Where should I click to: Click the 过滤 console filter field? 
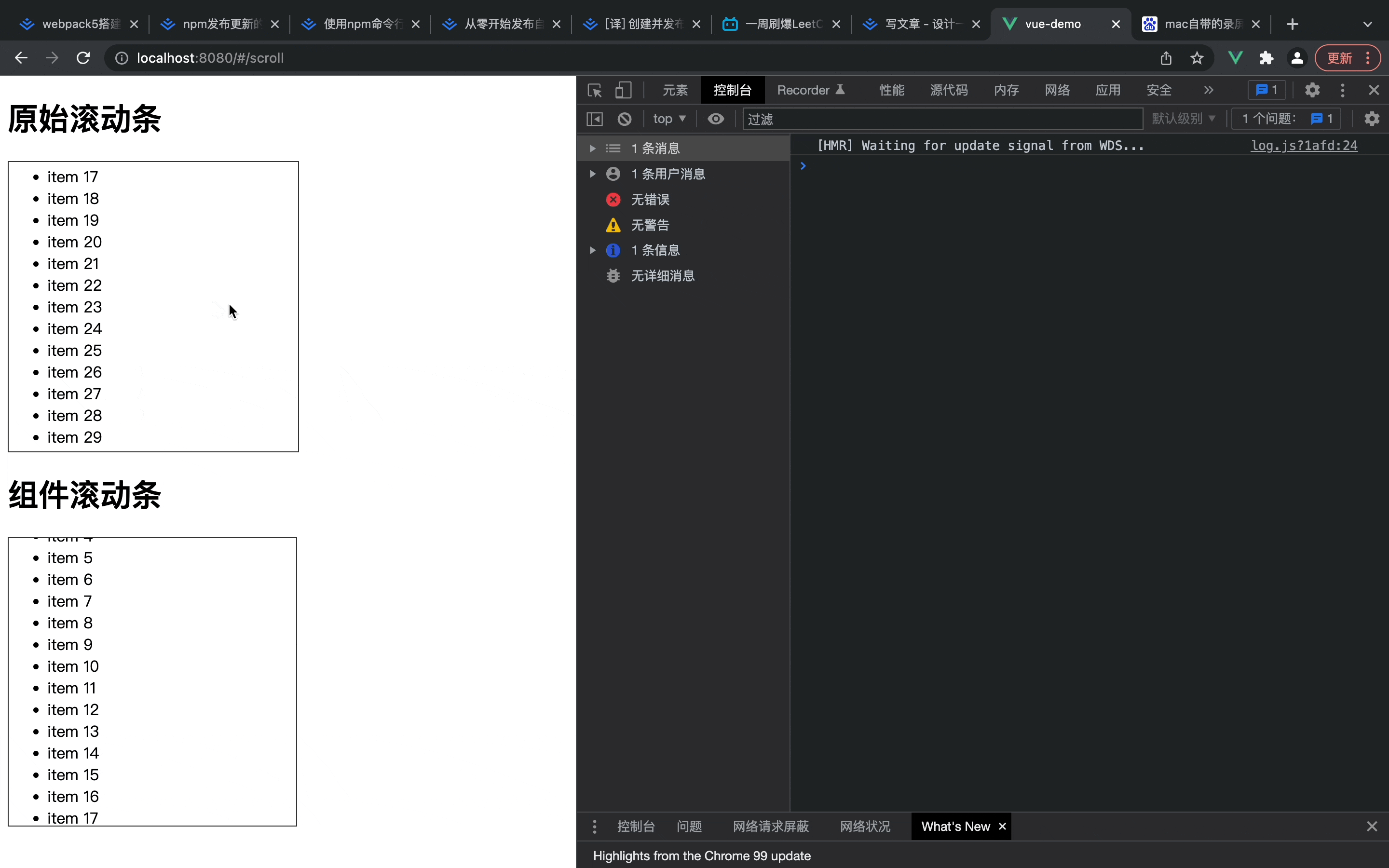point(941,119)
